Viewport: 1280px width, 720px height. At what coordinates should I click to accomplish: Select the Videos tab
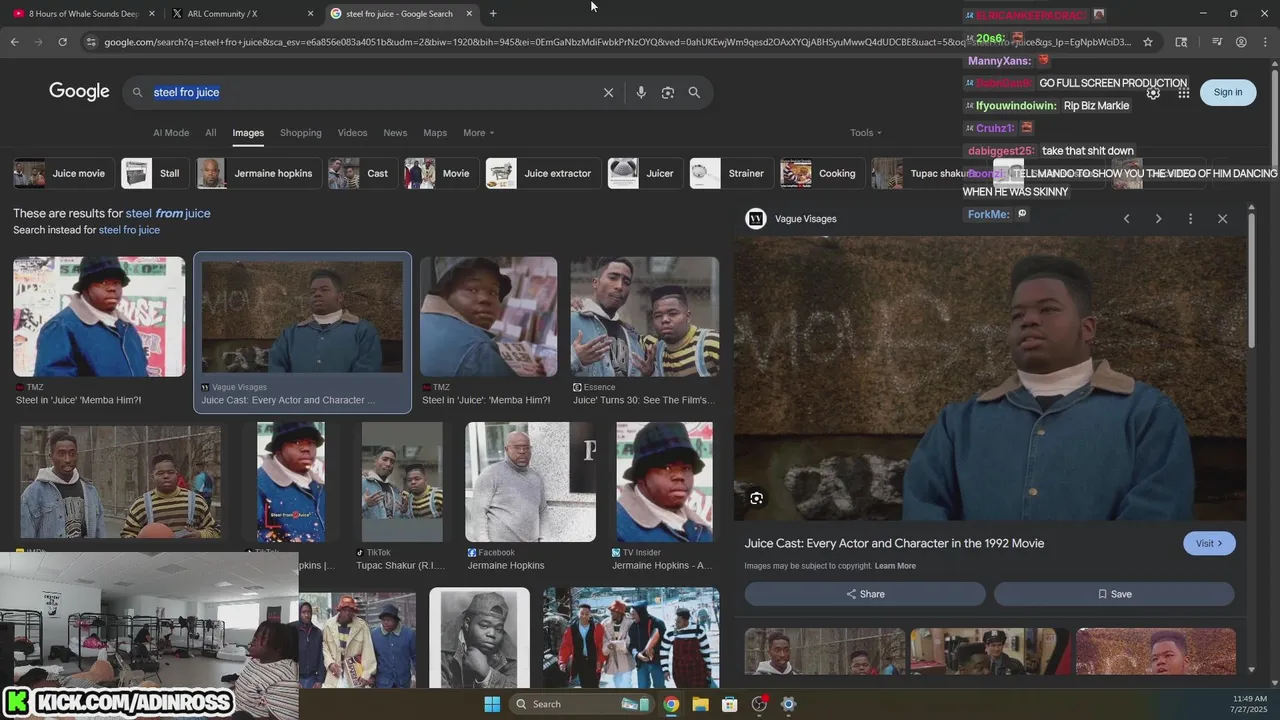(352, 133)
